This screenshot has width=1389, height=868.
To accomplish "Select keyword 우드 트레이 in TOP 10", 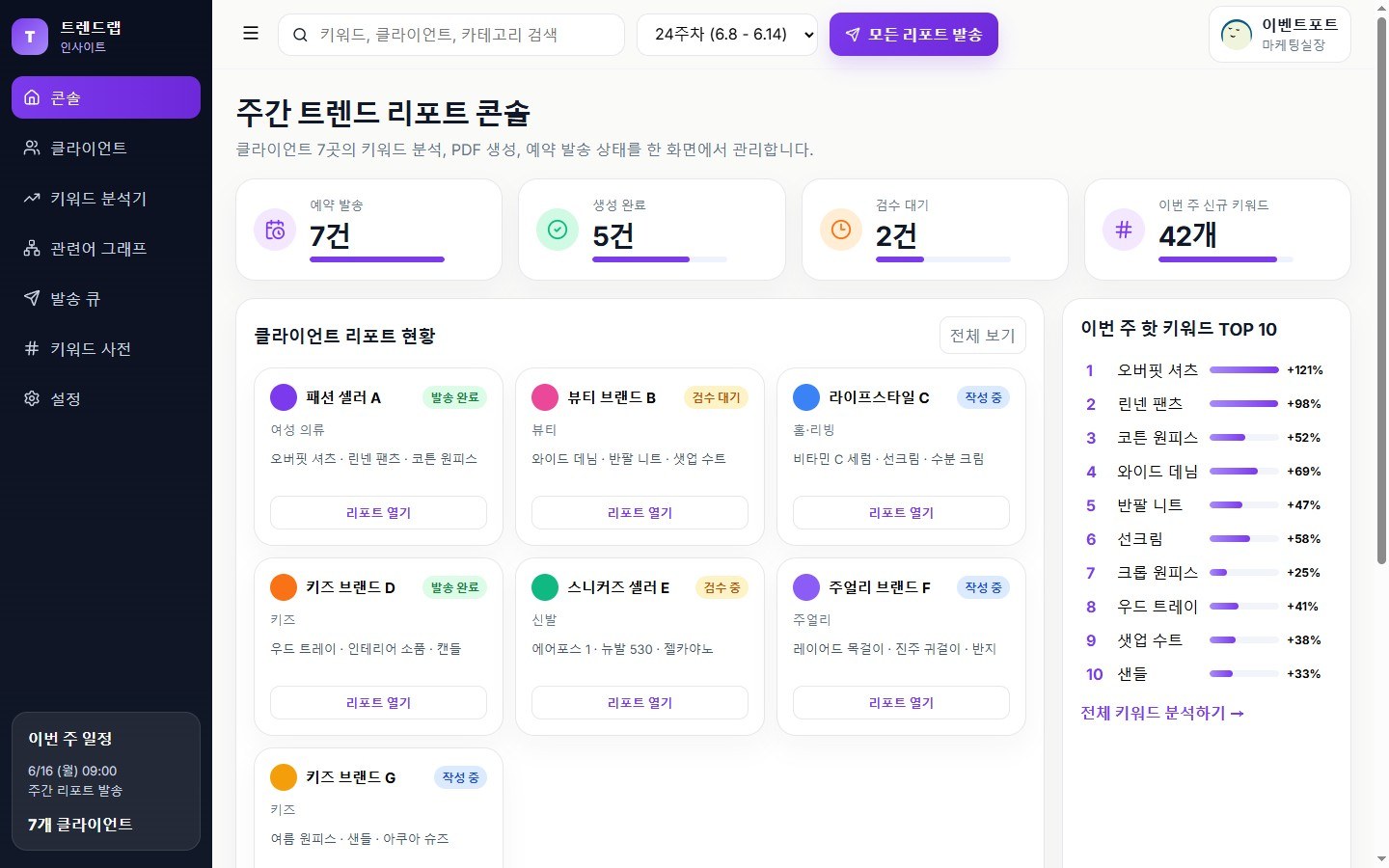I will 1157,607.
